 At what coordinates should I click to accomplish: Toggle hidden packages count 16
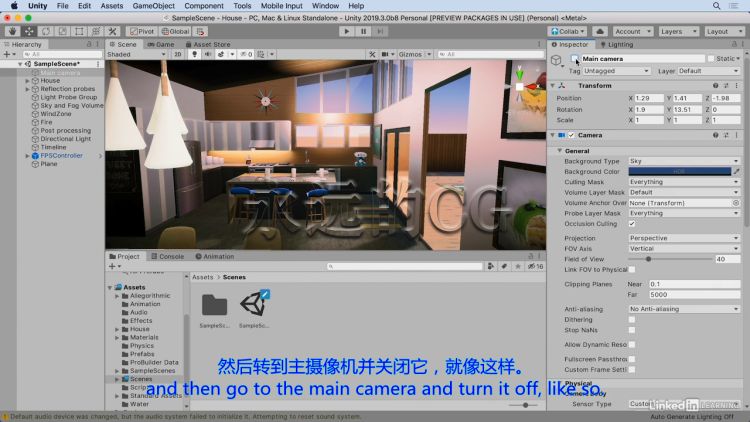pyautogui.click(x=535, y=266)
